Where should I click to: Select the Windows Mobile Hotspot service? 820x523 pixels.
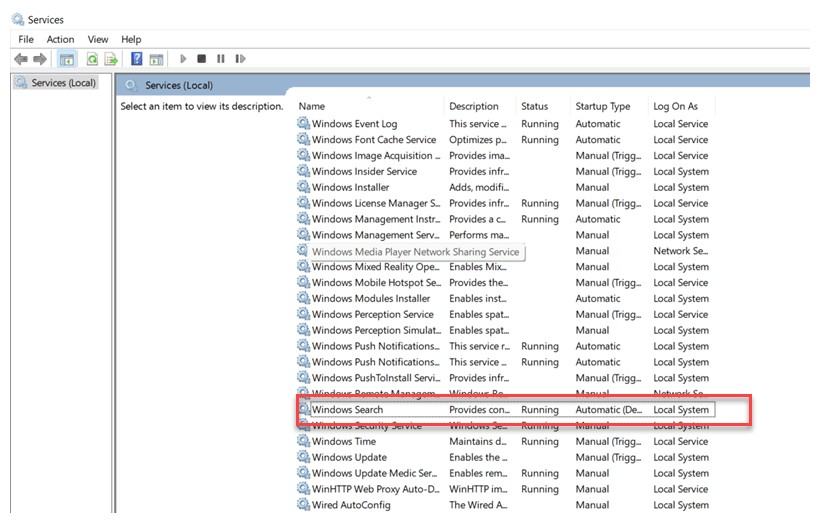(x=505, y=283)
